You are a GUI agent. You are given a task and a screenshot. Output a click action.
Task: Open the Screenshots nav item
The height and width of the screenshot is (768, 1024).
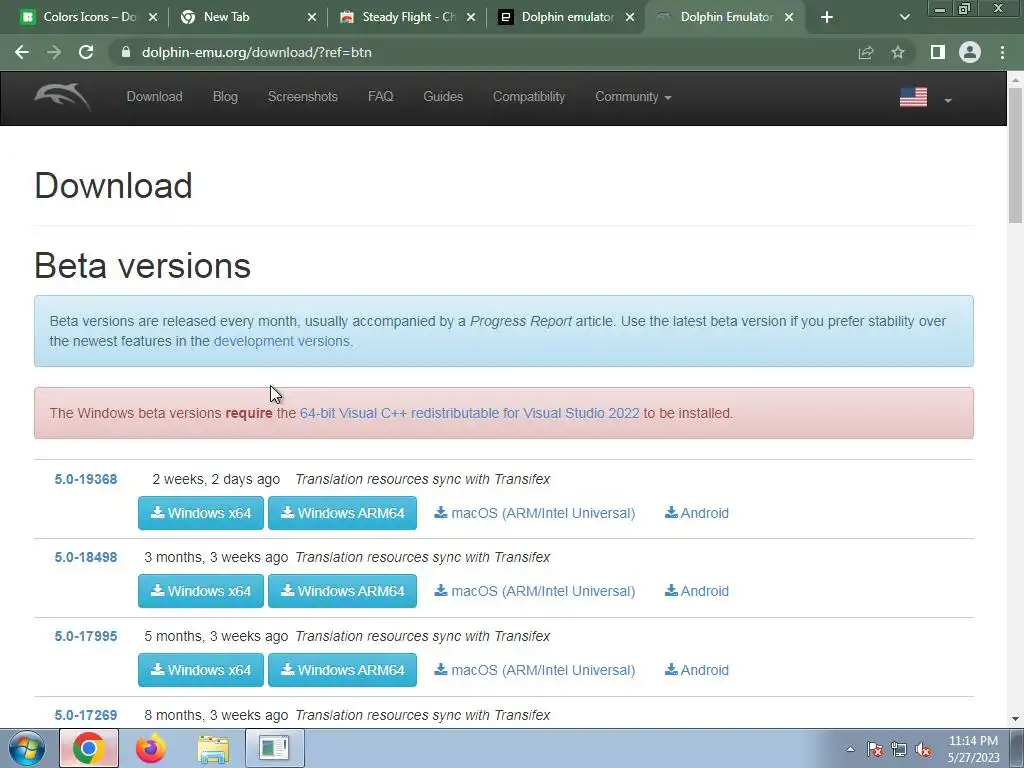pos(302,97)
